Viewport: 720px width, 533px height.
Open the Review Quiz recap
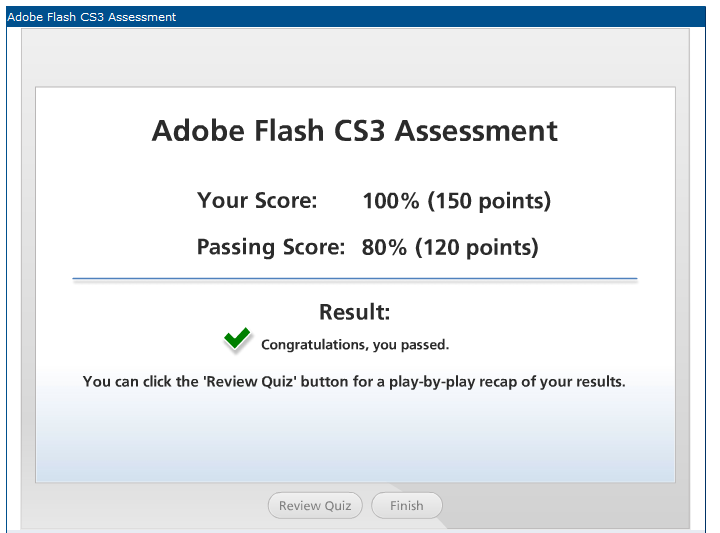(315, 505)
